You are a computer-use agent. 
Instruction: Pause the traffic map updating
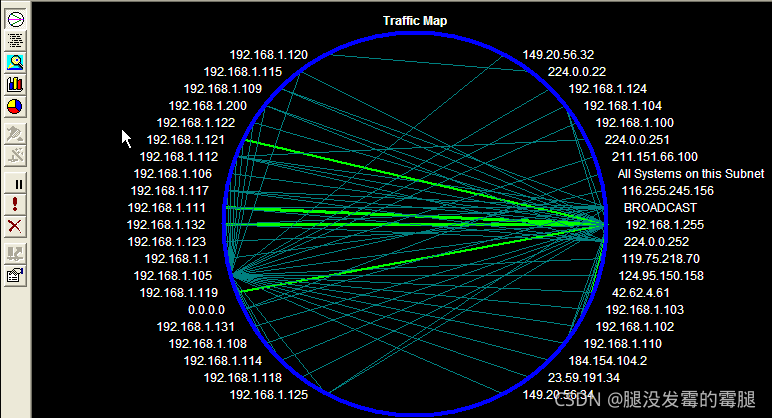click(15, 184)
